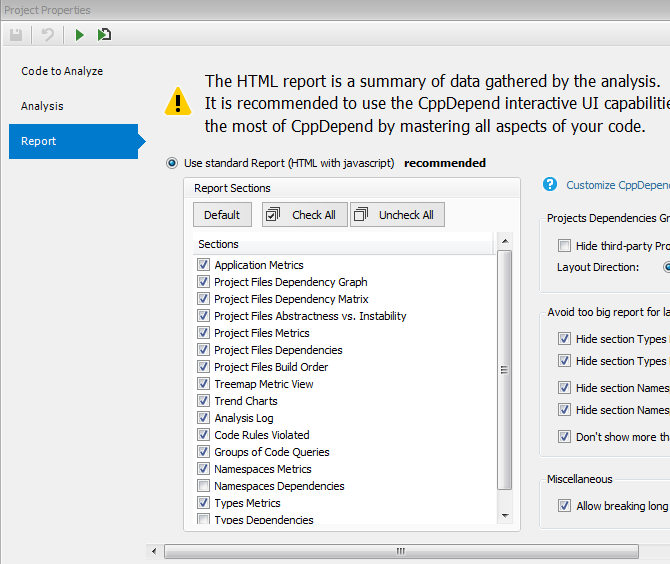Click the Sections column header

tap(343, 244)
